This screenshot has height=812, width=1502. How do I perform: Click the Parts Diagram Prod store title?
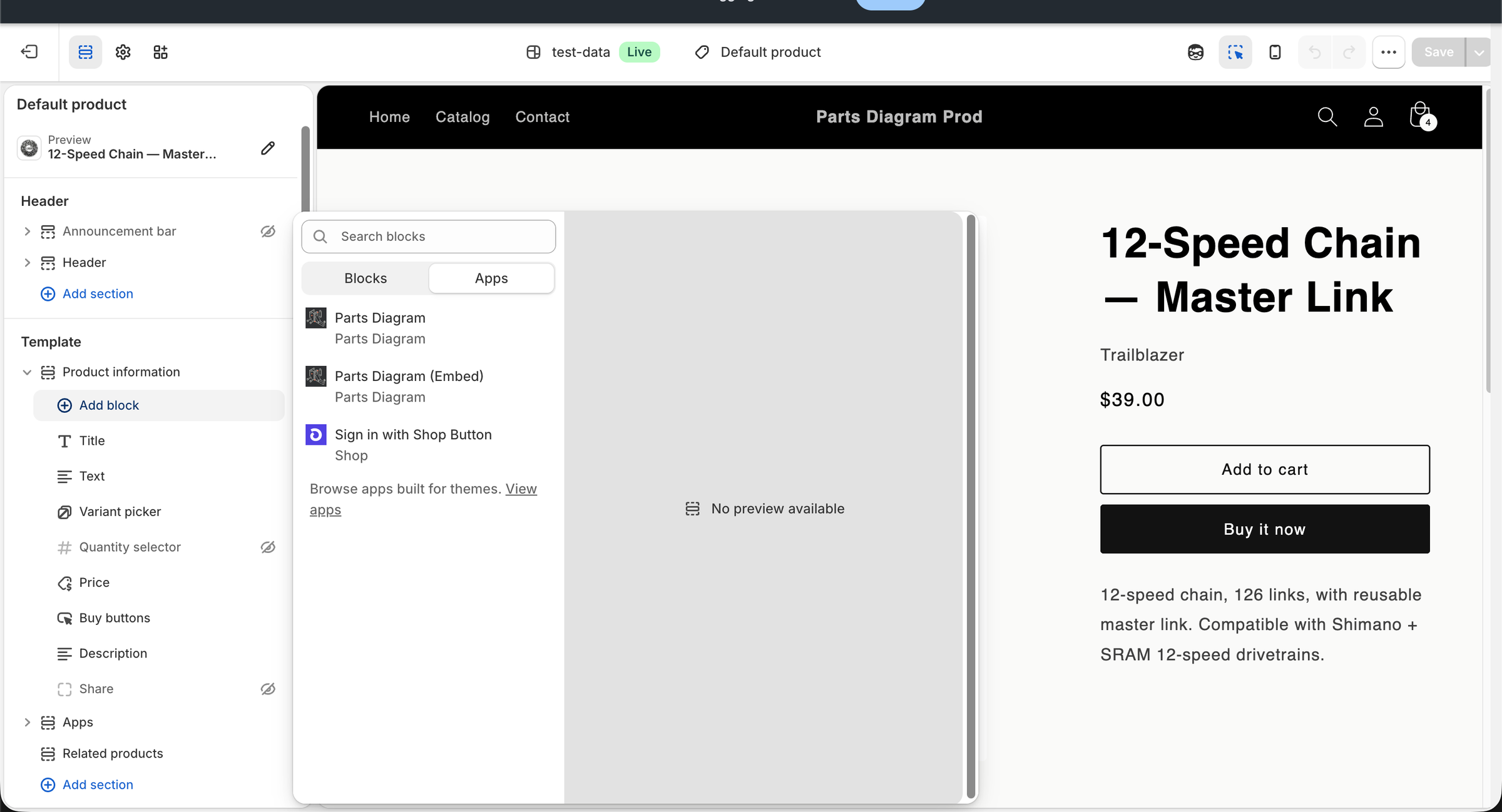click(x=899, y=117)
